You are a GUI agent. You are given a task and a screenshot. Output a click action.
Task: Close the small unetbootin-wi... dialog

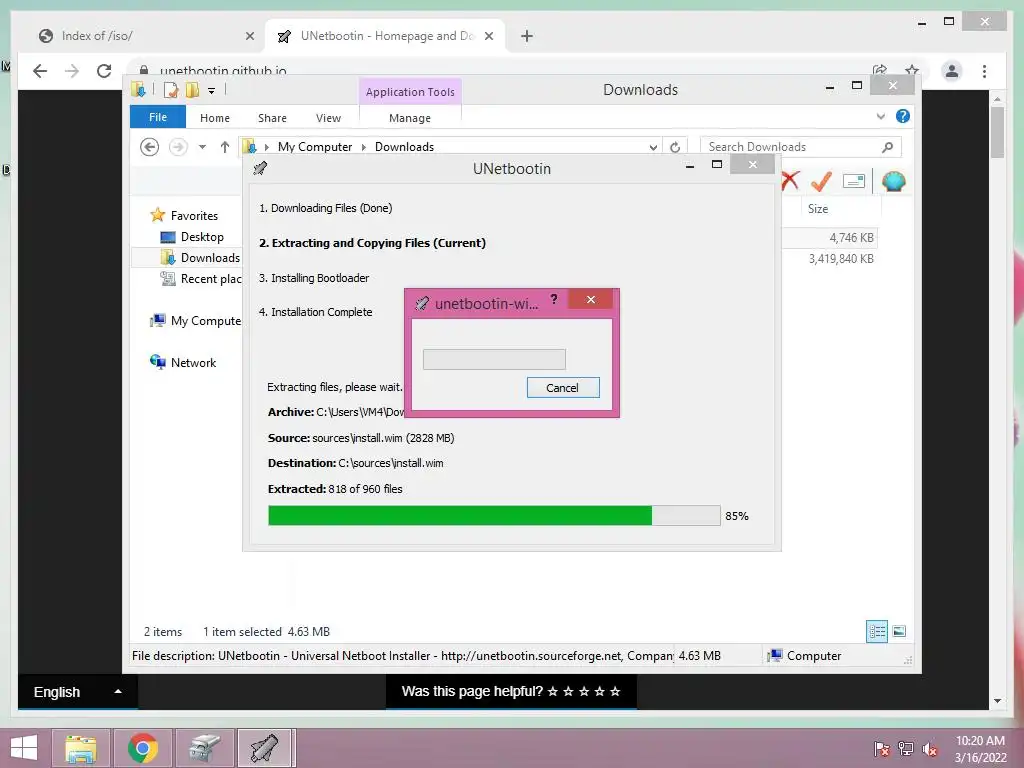click(x=590, y=299)
